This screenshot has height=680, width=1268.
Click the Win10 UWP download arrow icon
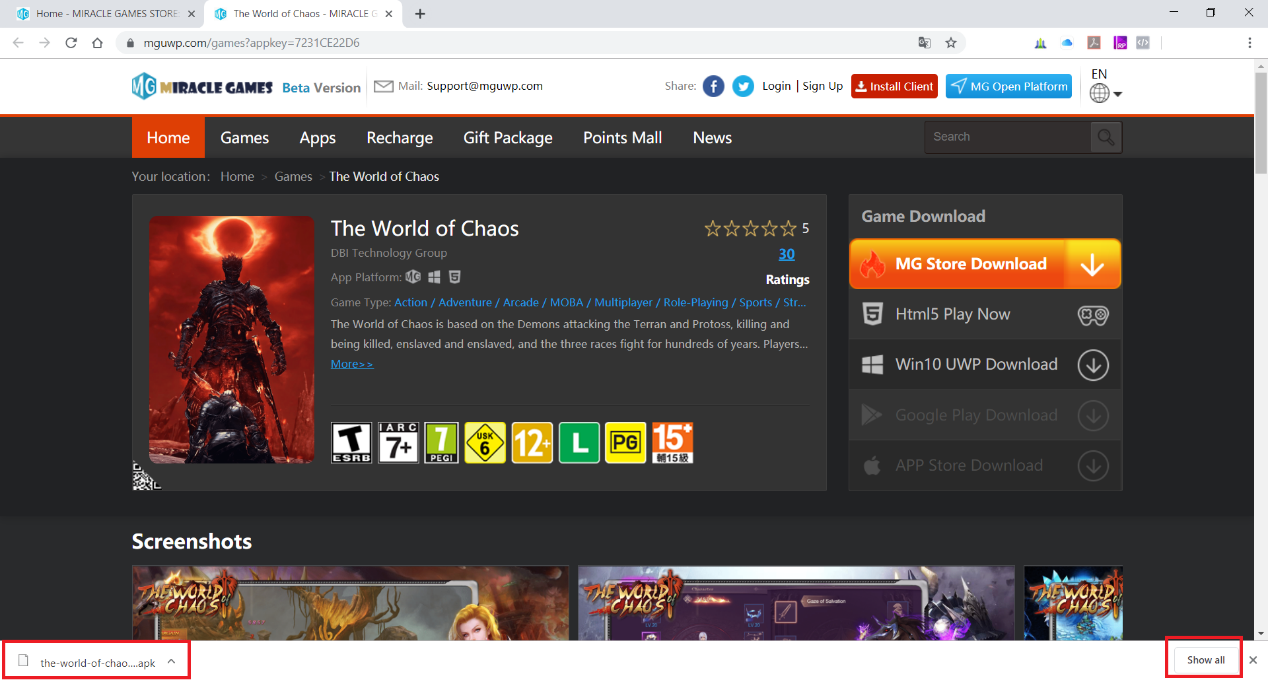click(x=1093, y=365)
